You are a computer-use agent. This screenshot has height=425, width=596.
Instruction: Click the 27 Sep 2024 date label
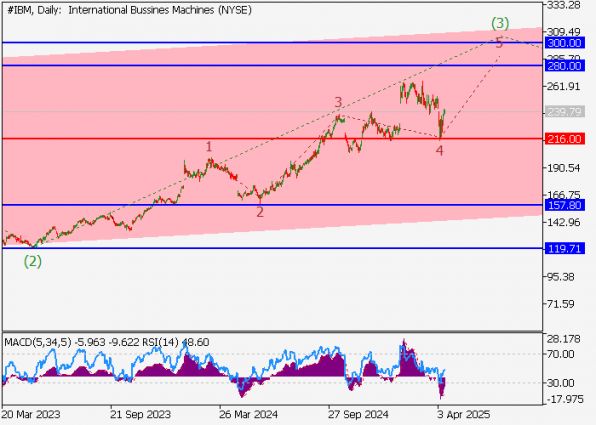pyautogui.click(x=358, y=414)
